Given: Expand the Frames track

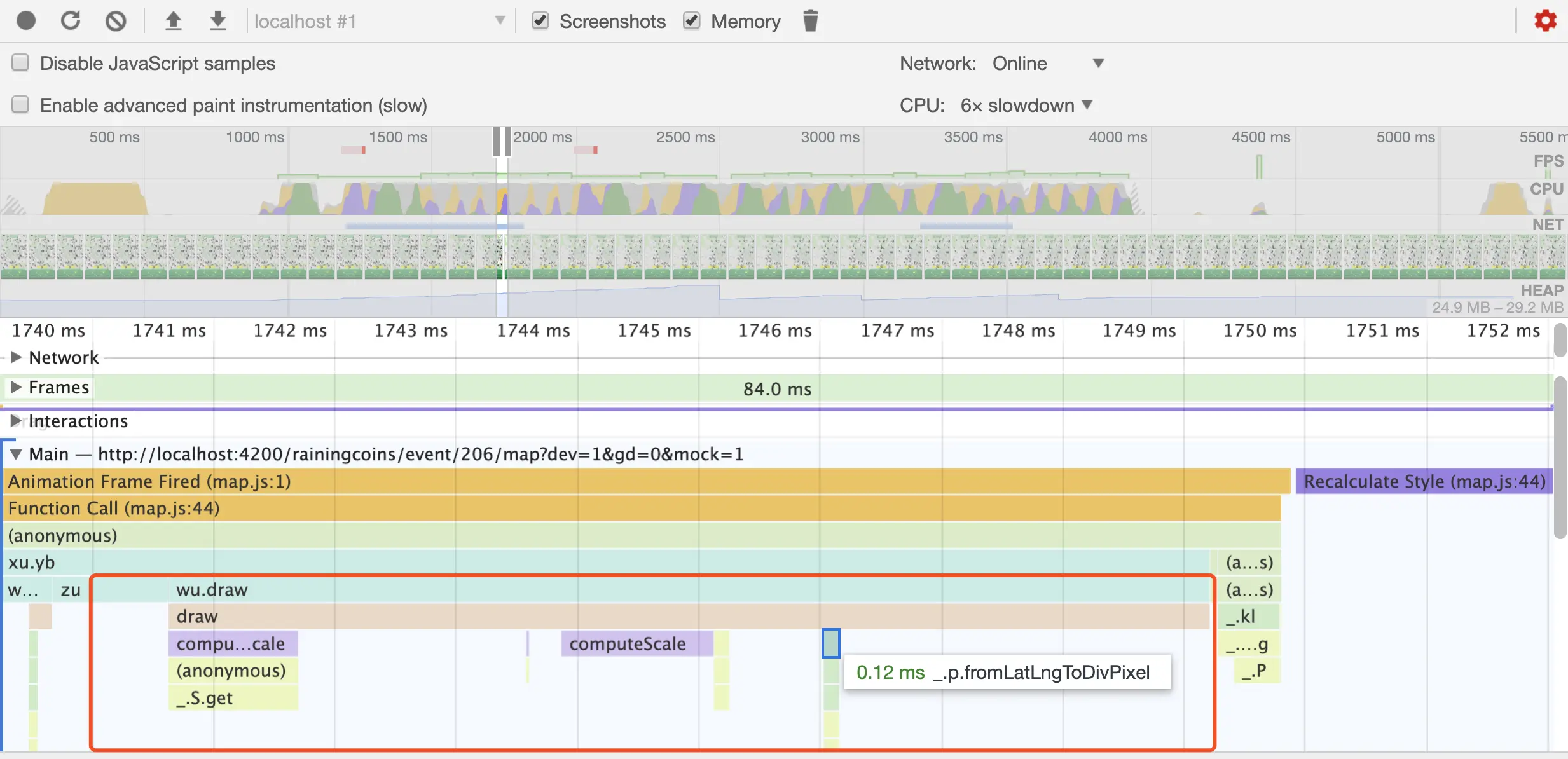Looking at the screenshot, I should pos(17,387).
